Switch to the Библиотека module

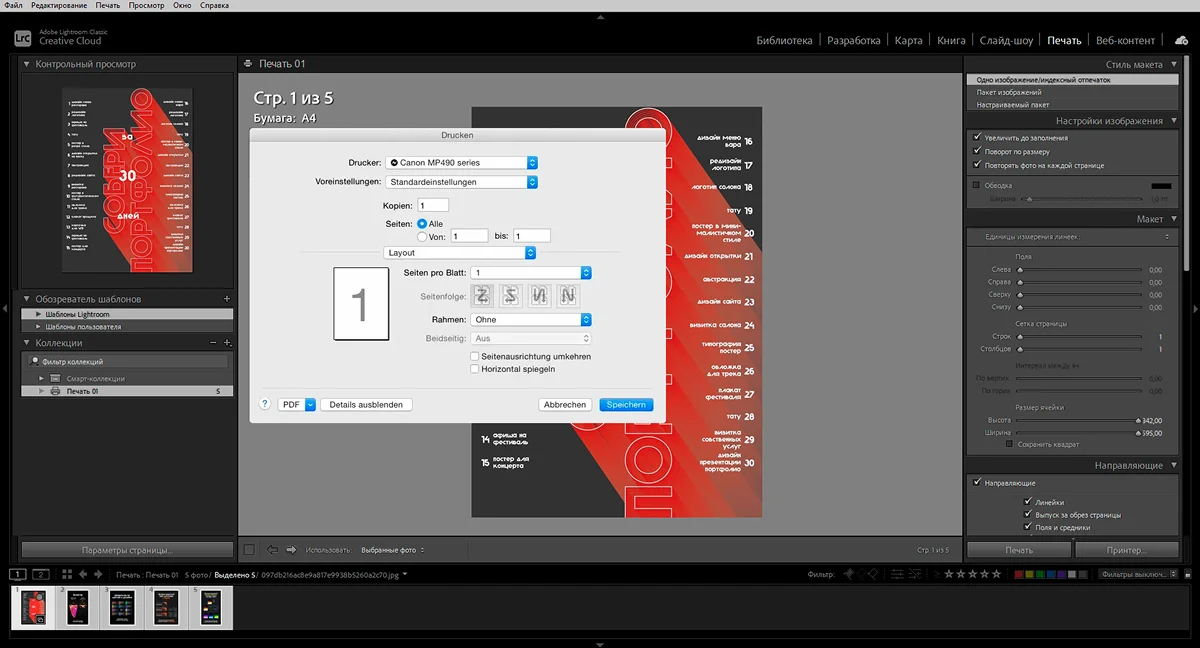[x=784, y=40]
